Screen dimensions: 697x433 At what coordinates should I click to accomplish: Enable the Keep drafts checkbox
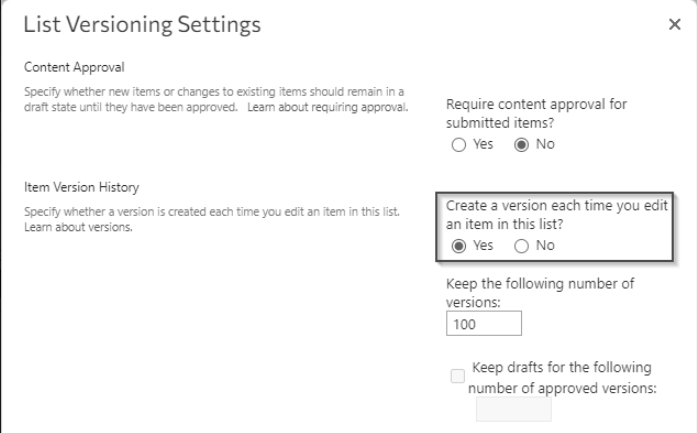[458, 376]
